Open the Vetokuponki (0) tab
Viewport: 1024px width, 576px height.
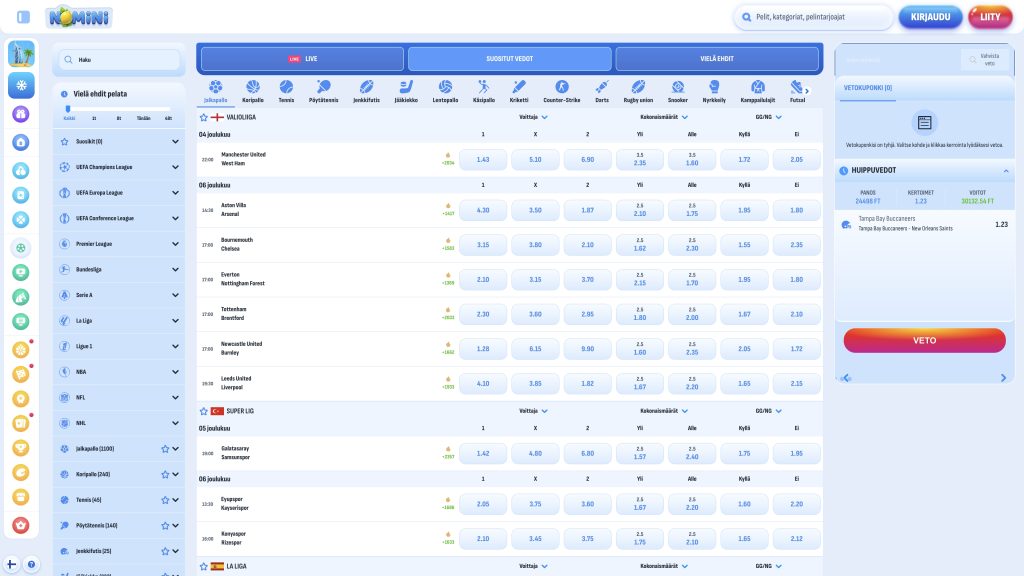(868, 88)
